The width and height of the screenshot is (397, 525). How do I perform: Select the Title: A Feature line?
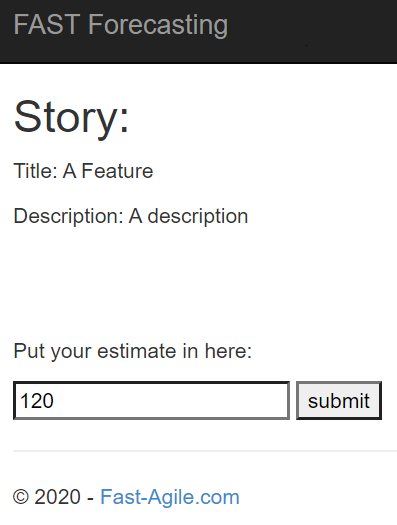[83, 171]
